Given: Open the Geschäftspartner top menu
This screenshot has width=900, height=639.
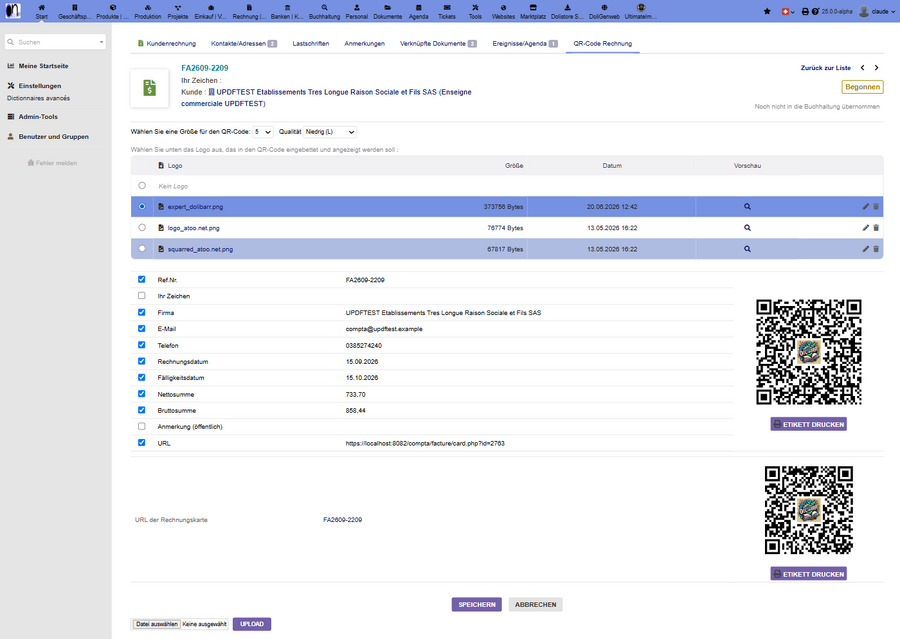Looking at the screenshot, I should click(x=74, y=11).
